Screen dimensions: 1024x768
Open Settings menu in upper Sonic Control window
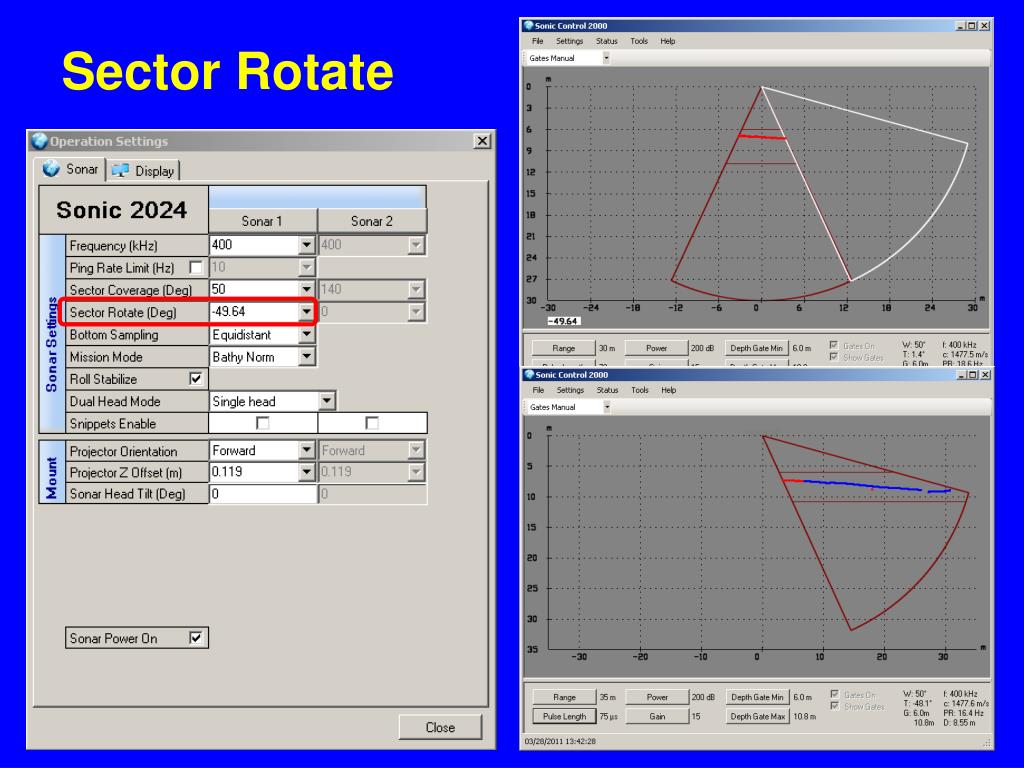tap(569, 41)
